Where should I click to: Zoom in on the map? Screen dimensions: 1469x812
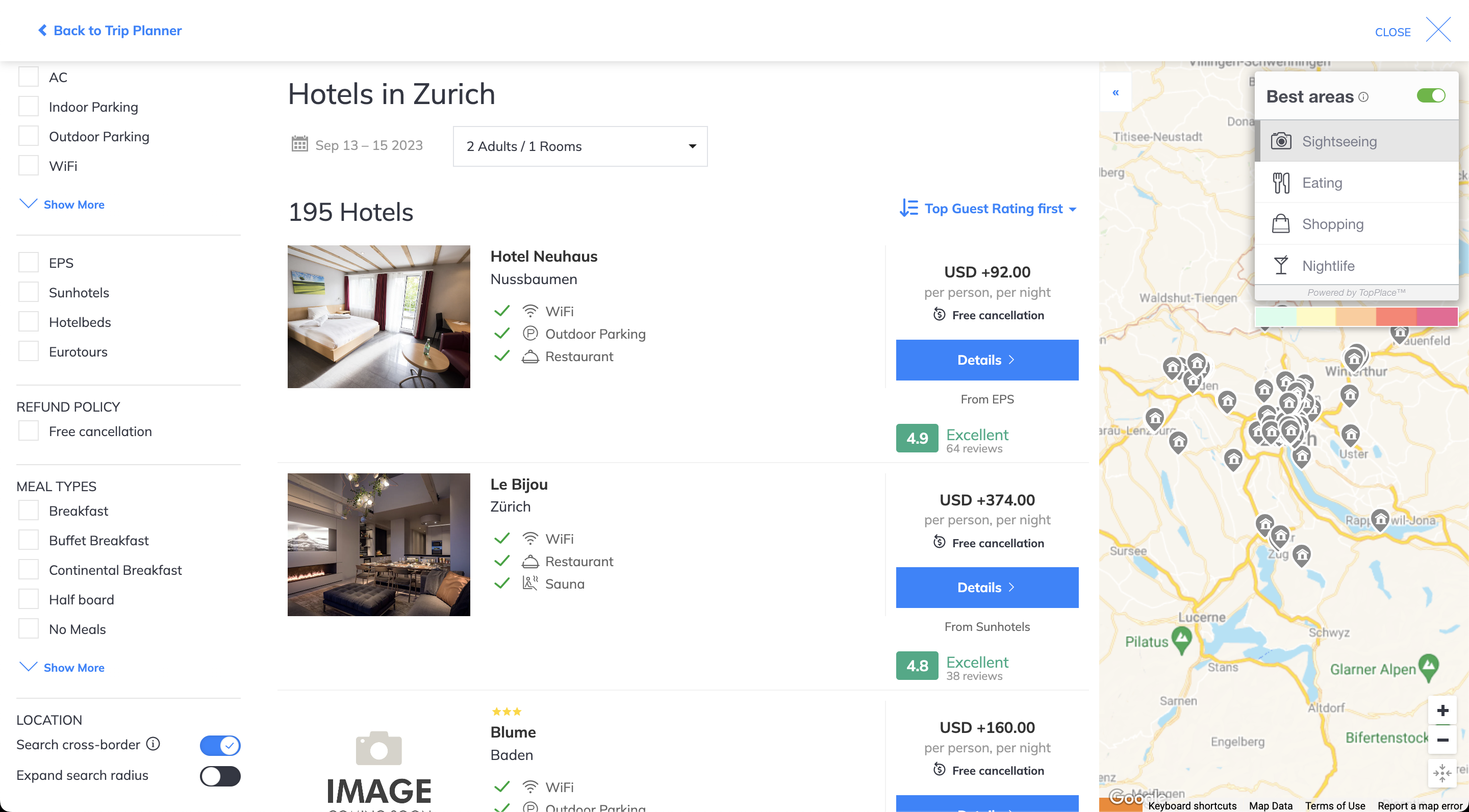pyautogui.click(x=1442, y=711)
